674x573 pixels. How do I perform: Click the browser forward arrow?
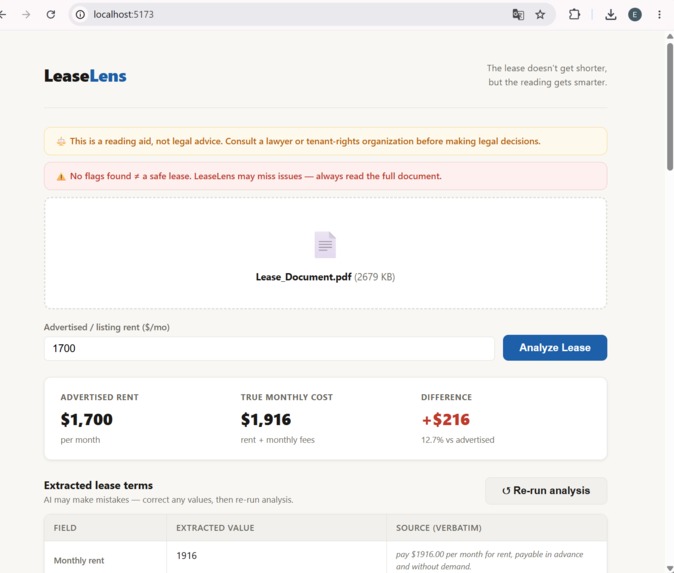26,15
